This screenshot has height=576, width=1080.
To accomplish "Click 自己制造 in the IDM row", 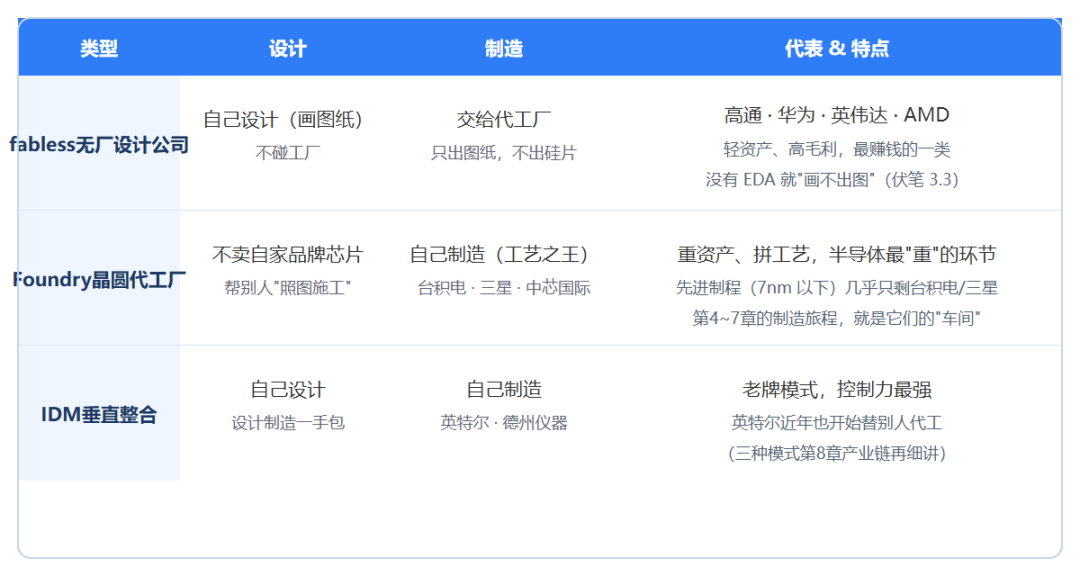I will (503, 389).
